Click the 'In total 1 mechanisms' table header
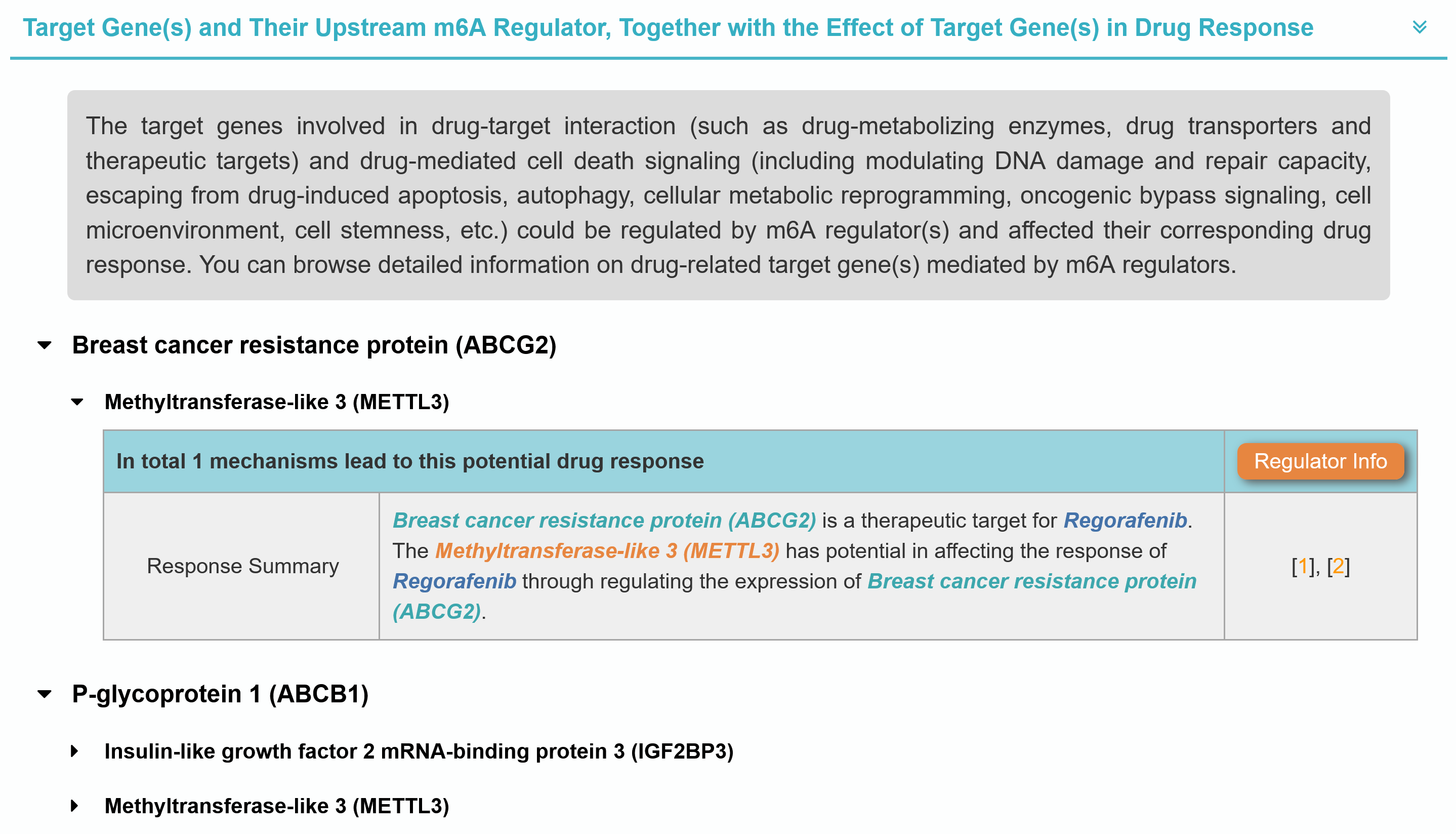Screen dimensions: 1456x834 [x=410, y=461]
